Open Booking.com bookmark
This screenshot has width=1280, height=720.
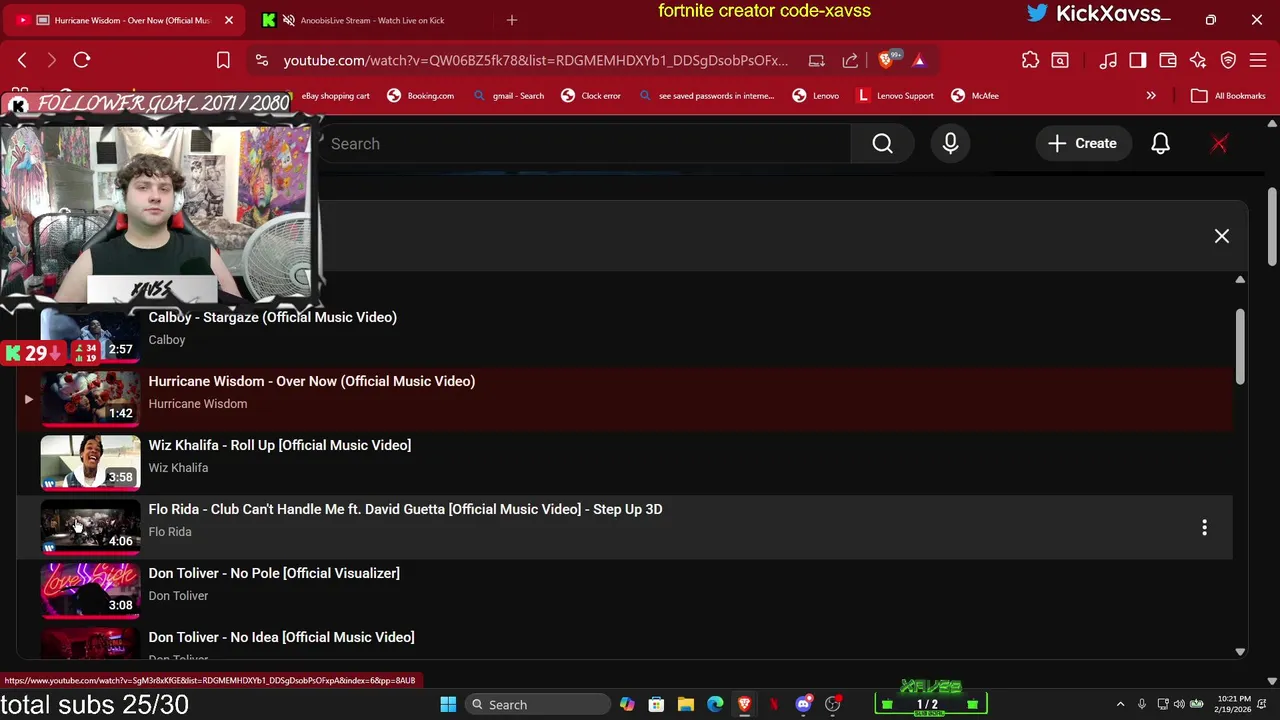click(420, 96)
